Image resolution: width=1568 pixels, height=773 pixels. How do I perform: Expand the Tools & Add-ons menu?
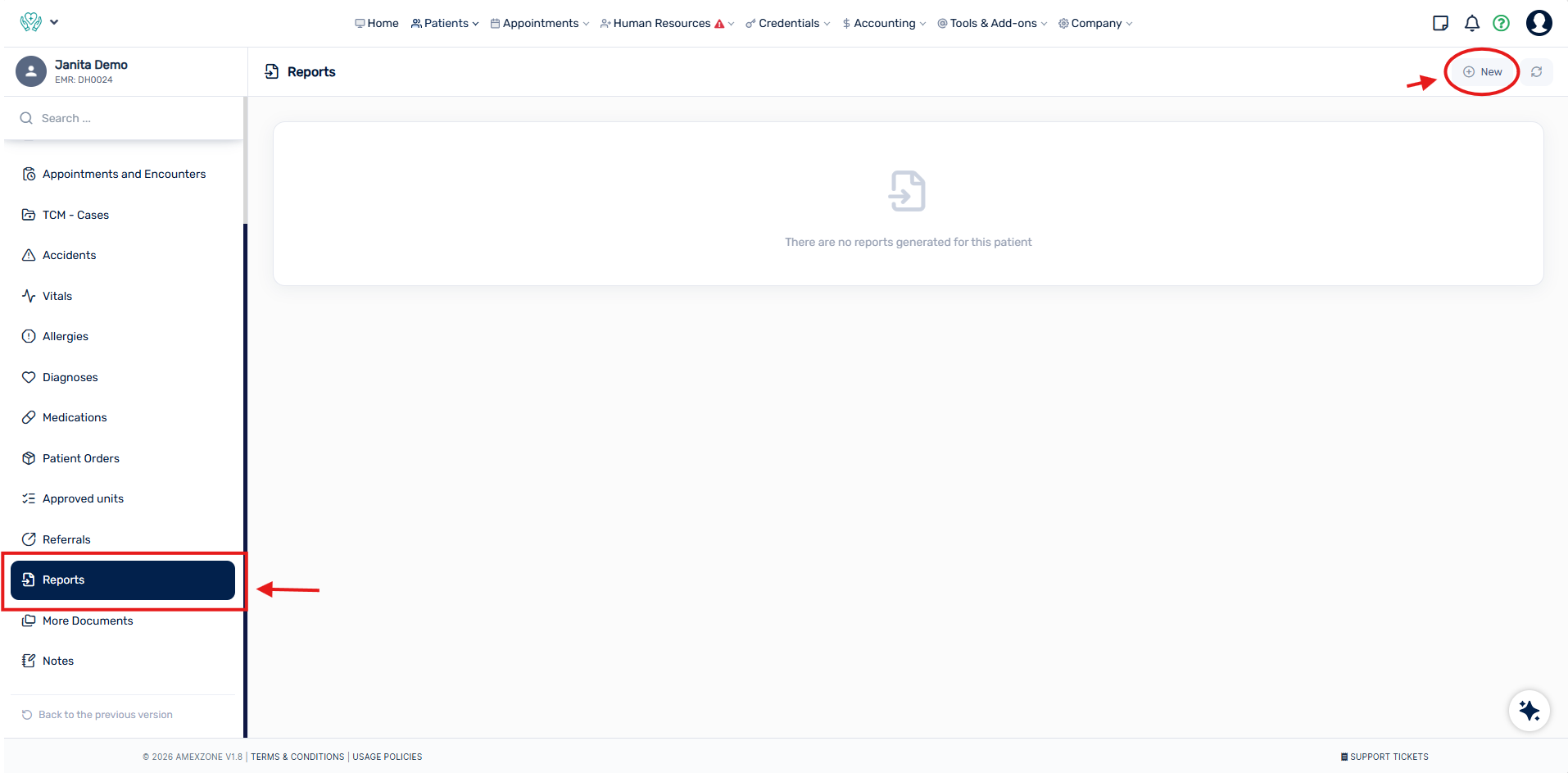pos(992,23)
